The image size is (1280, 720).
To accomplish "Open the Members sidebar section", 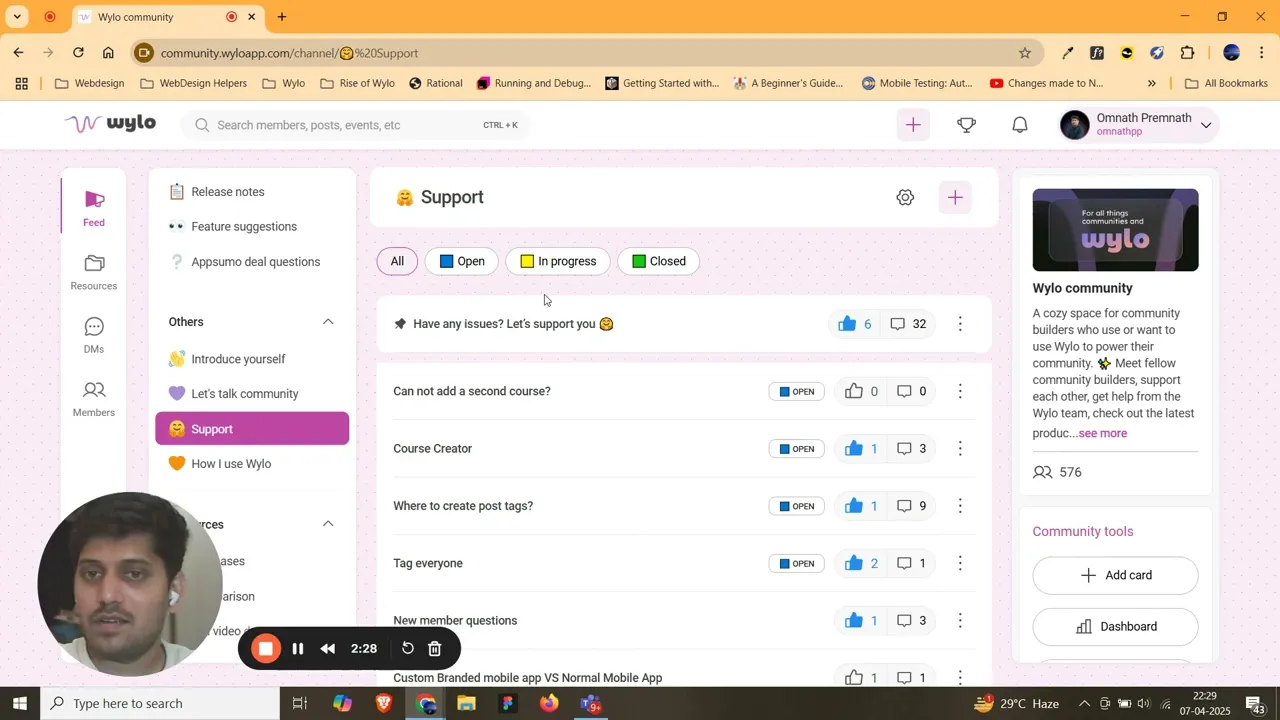I will click(x=94, y=399).
